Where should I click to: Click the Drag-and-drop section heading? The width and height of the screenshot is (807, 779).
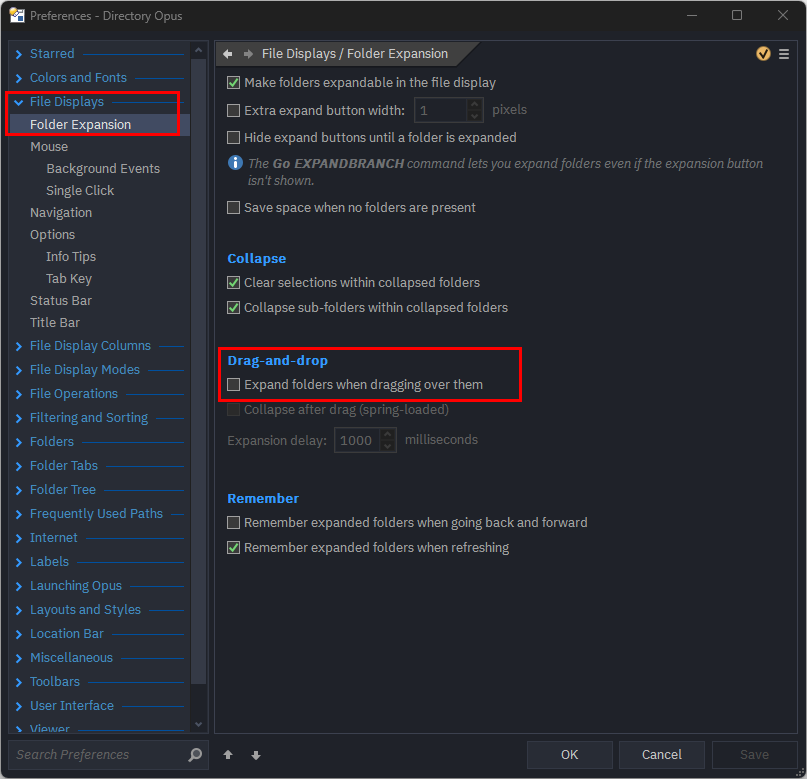[277, 361]
